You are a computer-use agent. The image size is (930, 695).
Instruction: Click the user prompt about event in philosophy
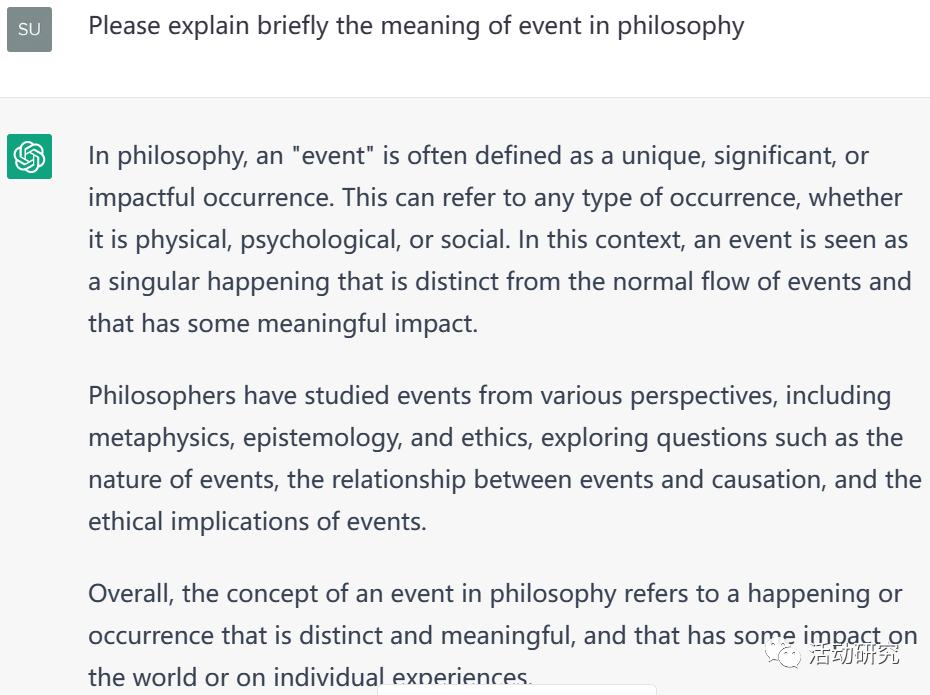[416, 27]
